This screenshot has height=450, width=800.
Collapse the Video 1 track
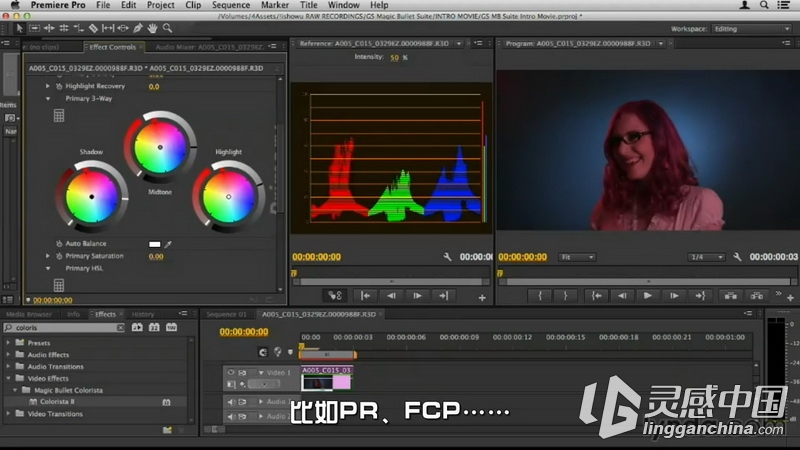261,373
